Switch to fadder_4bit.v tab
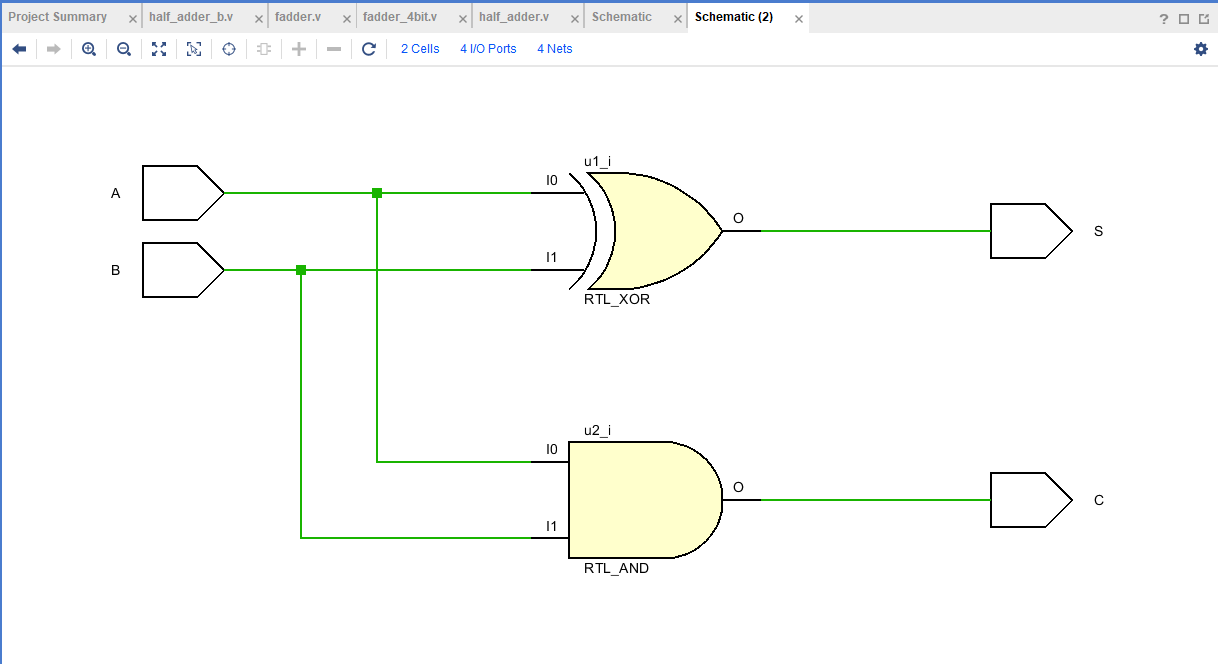The image size is (1218, 664). point(400,17)
